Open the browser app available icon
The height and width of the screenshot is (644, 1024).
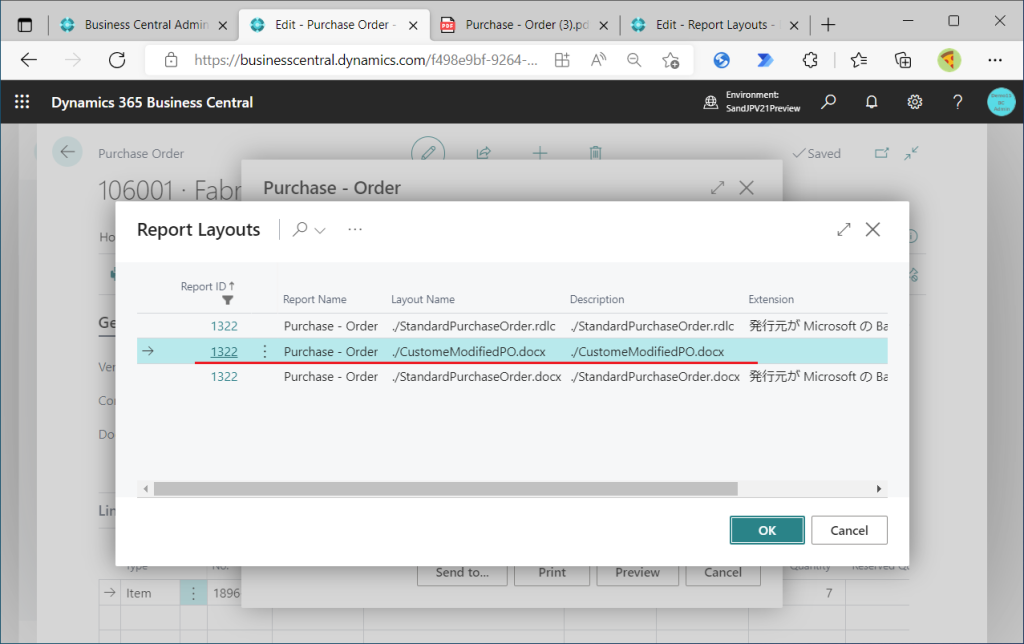pyautogui.click(x=562, y=60)
